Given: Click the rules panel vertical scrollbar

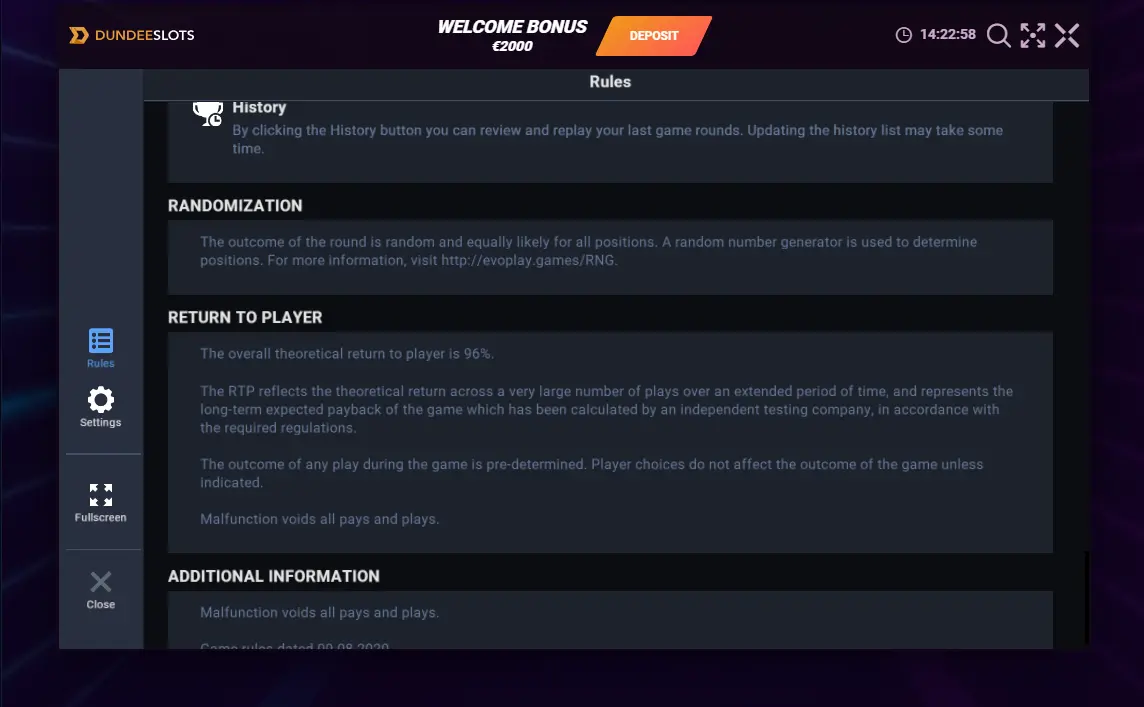Looking at the screenshot, I should click(x=1086, y=598).
